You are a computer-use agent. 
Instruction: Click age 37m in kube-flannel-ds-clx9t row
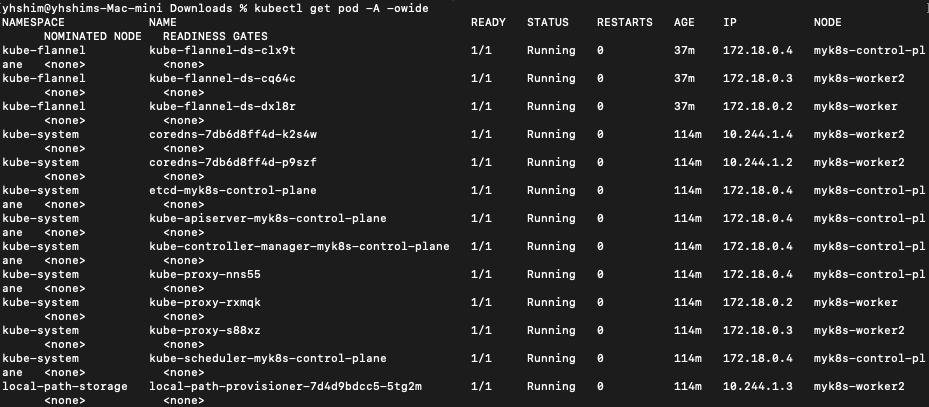click(684, 50)
